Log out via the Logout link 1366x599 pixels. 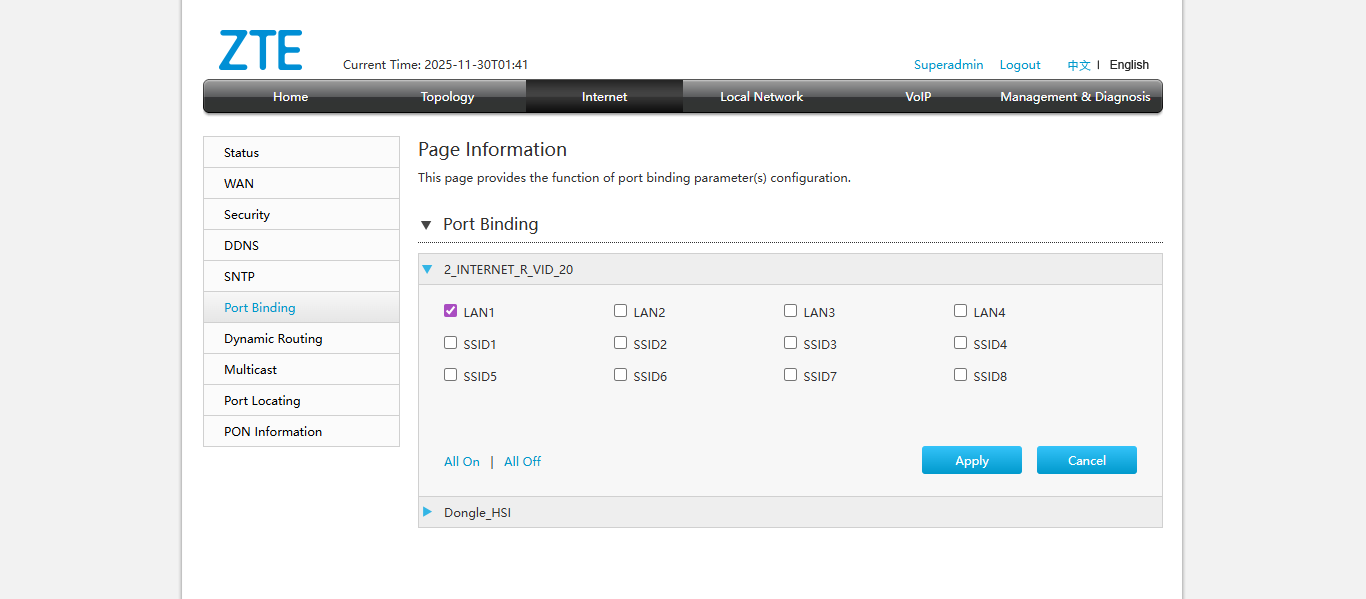[1020, 65]
